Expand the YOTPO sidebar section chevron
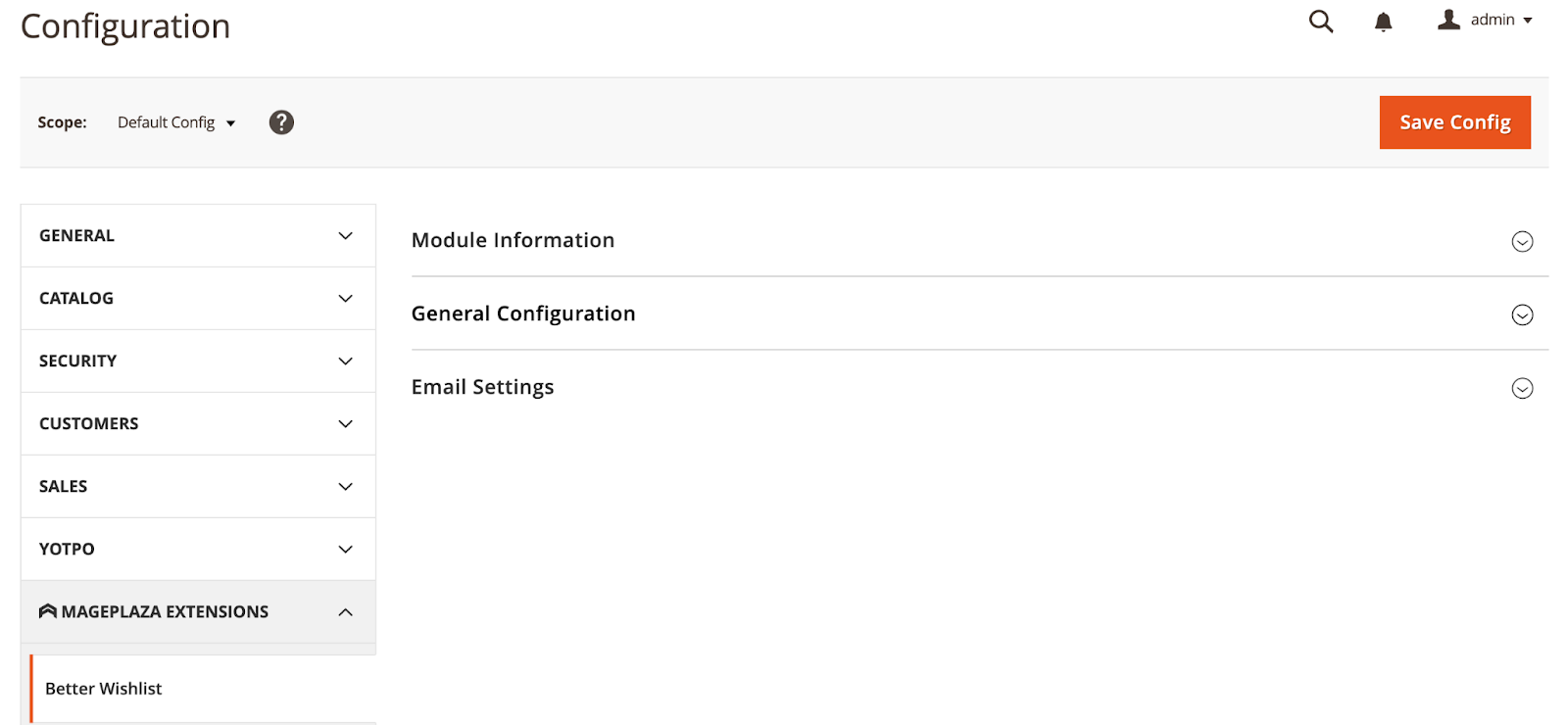The height and width of the screenshot is (725, 1568). click(345, 550)
